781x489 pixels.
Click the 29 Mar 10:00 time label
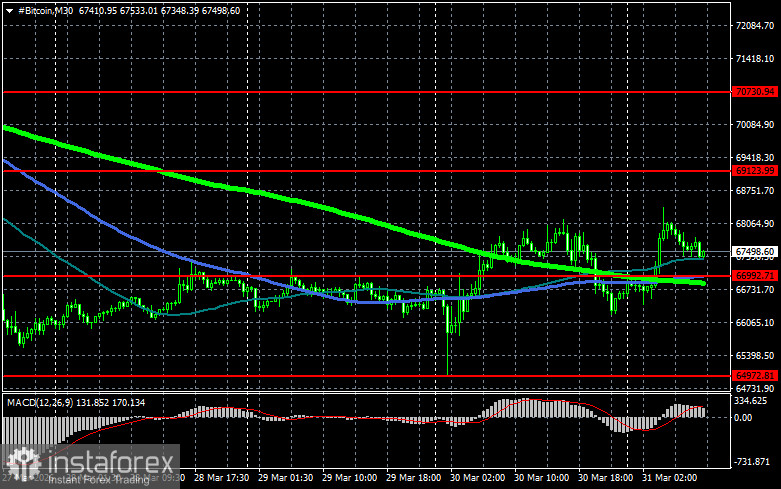[349, 478]
